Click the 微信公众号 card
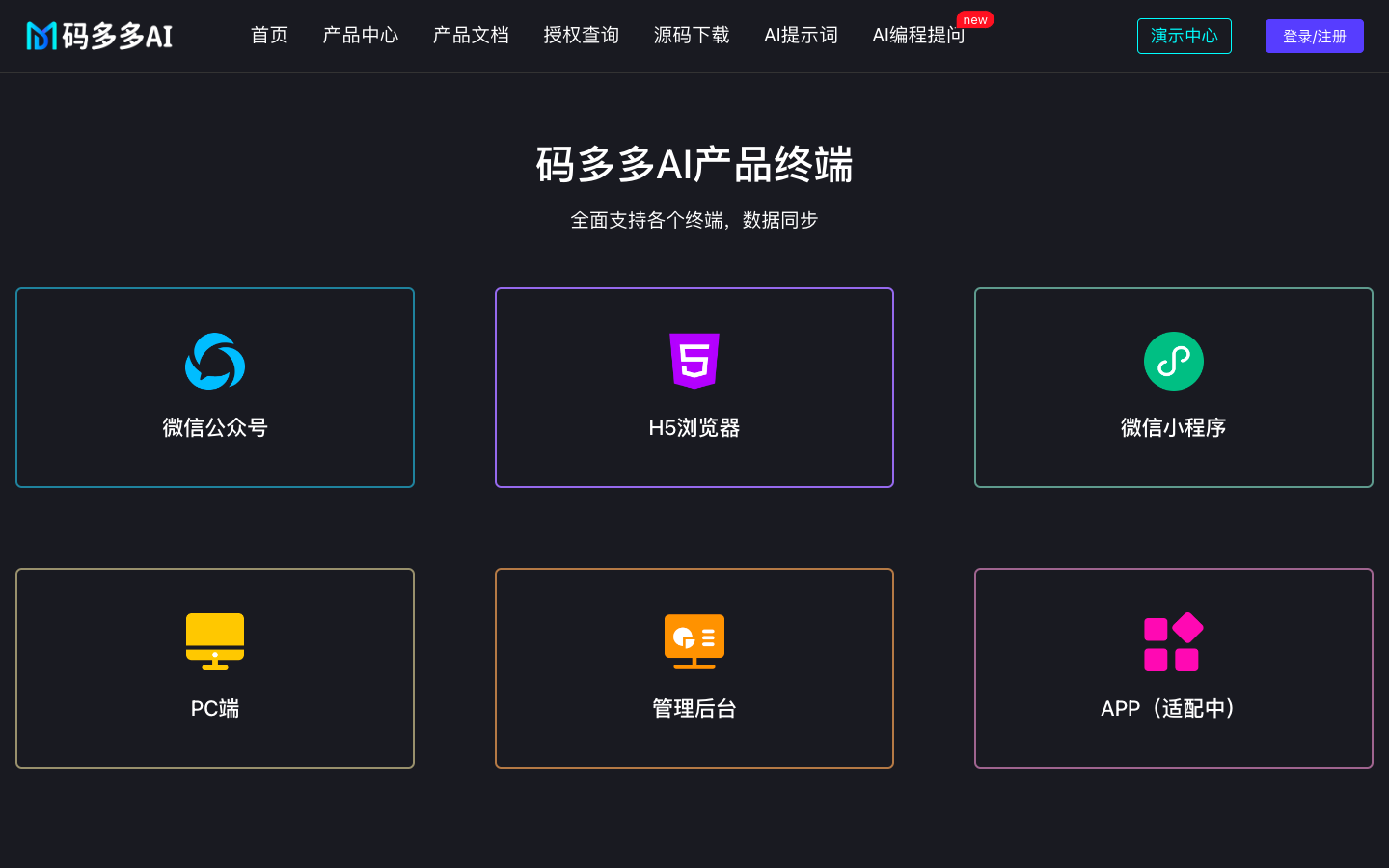 tap(214, 388)
